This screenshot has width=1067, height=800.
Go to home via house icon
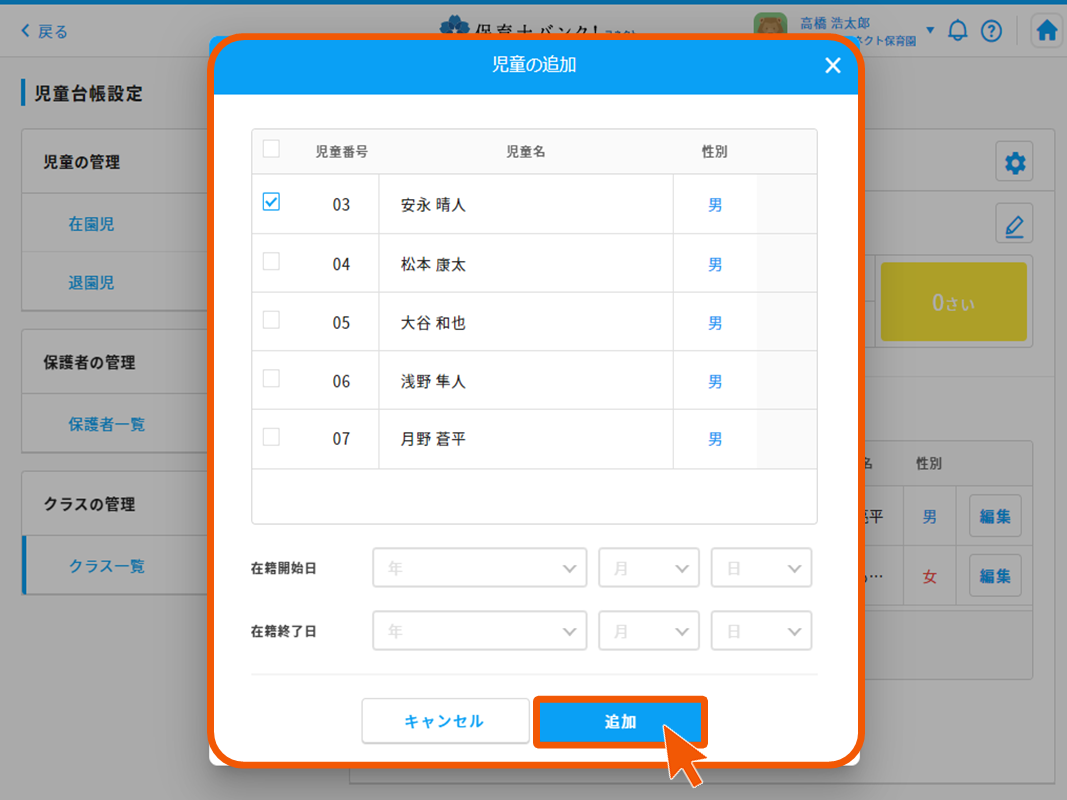point(1046,31)
